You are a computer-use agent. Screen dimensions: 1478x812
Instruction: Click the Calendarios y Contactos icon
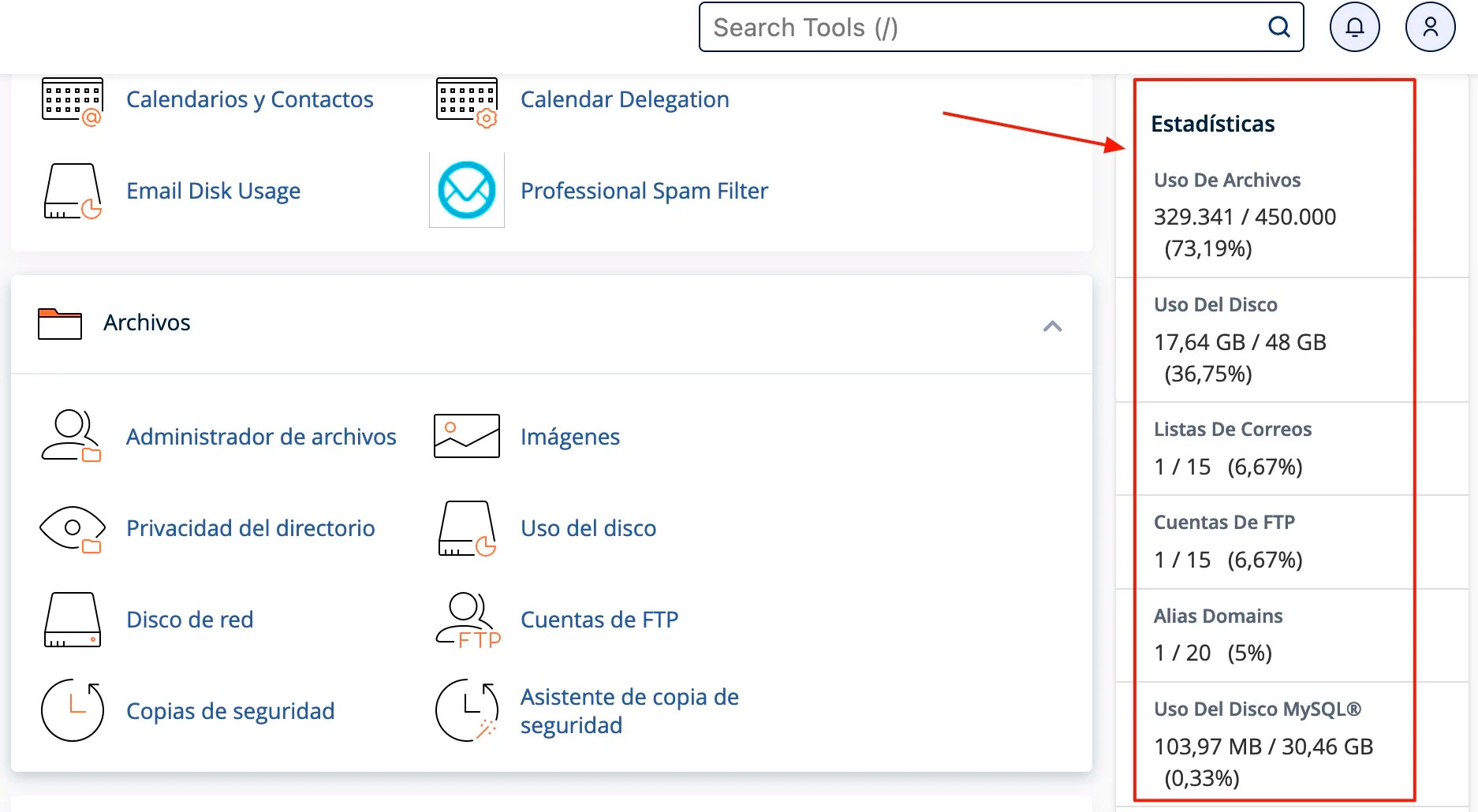tap(72, 101)
